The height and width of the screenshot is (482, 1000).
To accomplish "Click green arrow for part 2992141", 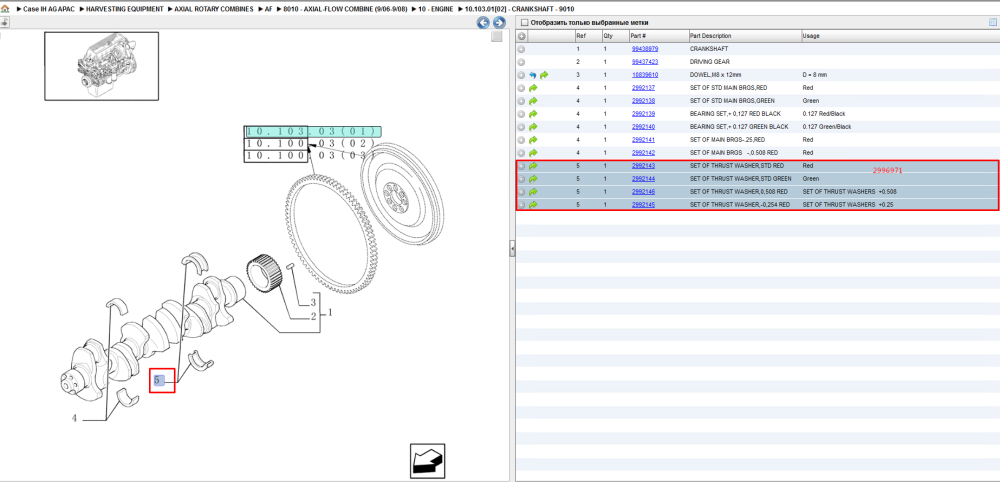I will (x=533, y=140).
